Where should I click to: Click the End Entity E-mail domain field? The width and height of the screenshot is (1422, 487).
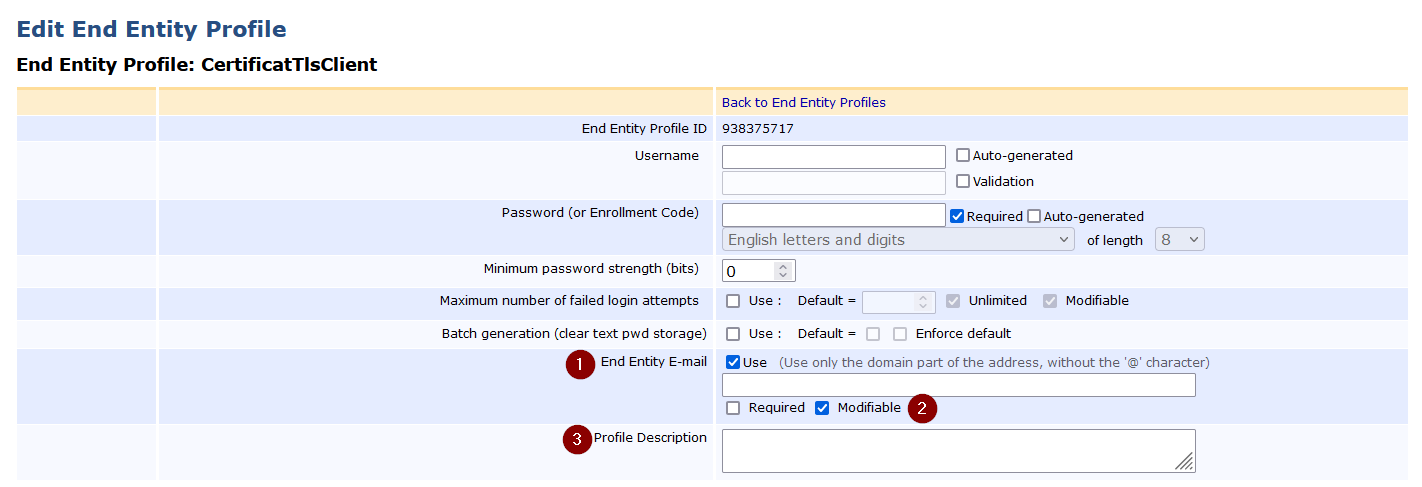958,385
